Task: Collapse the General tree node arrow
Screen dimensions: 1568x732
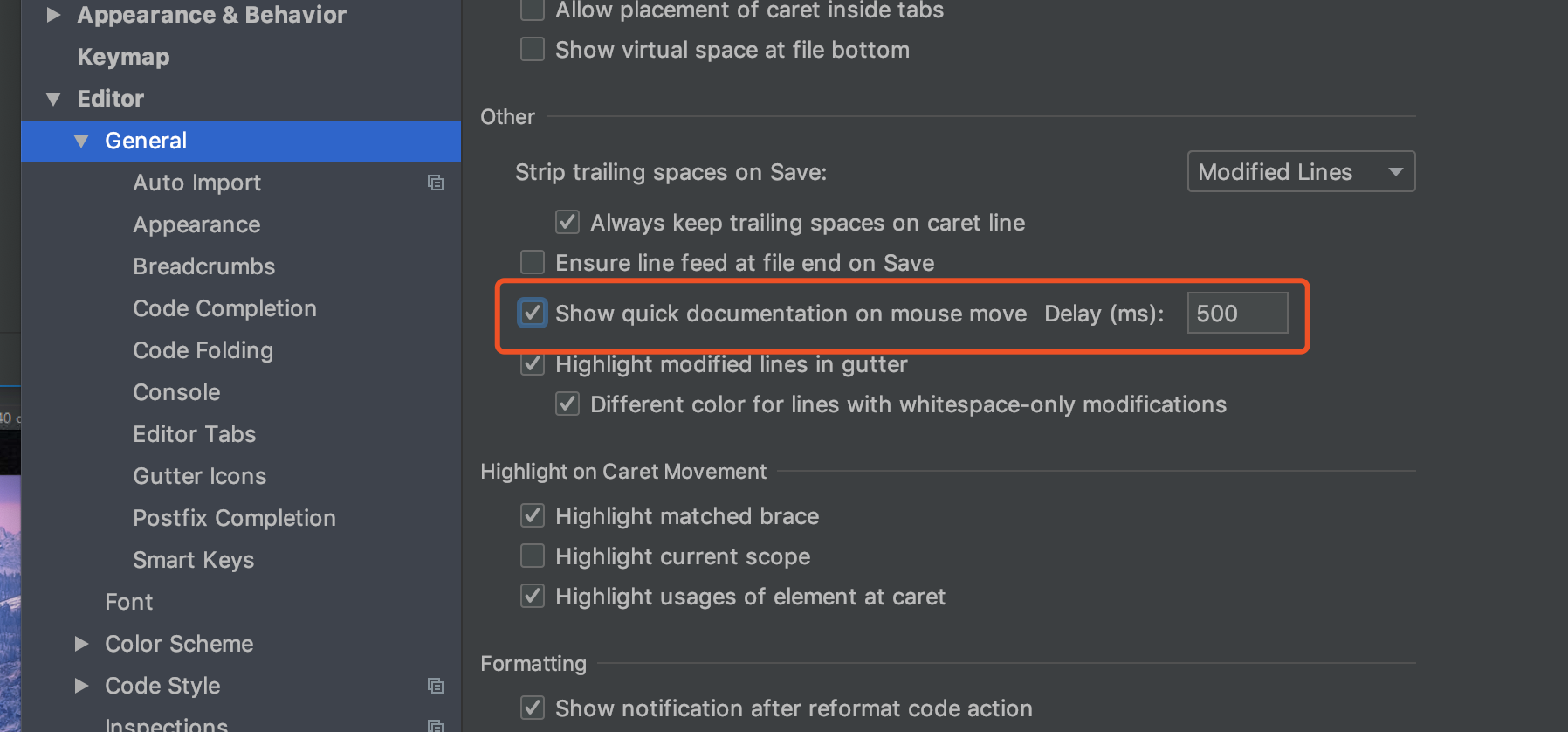Action: click(x=81, y=141)
